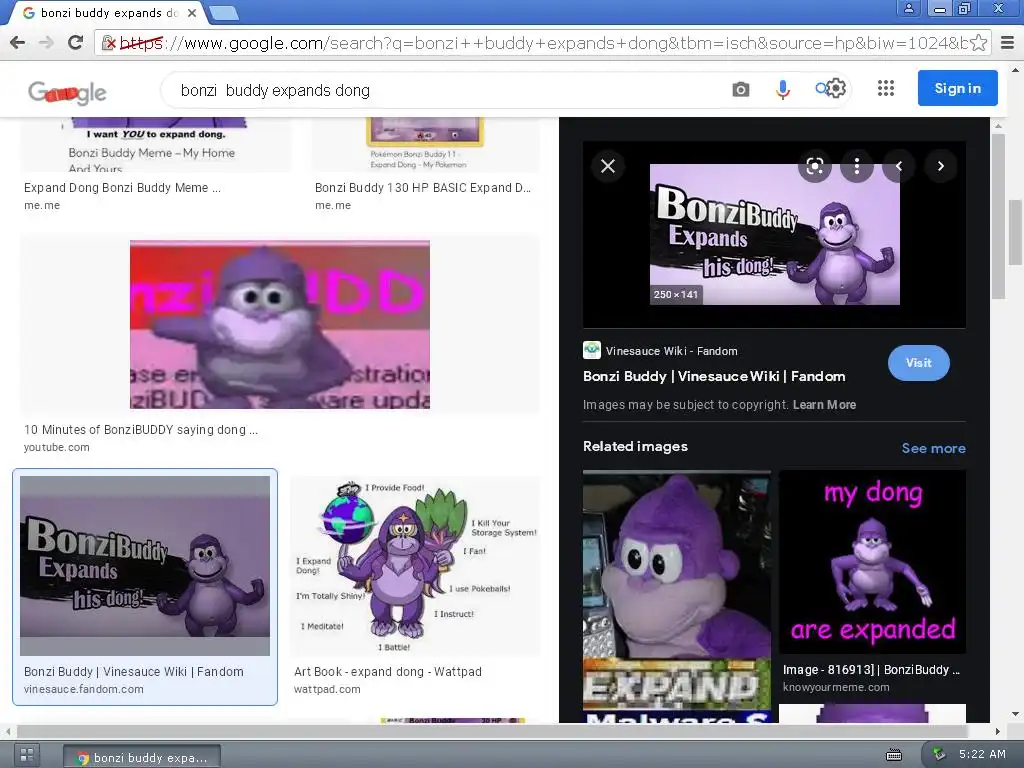Click the blue Visit button

point(918,363)
